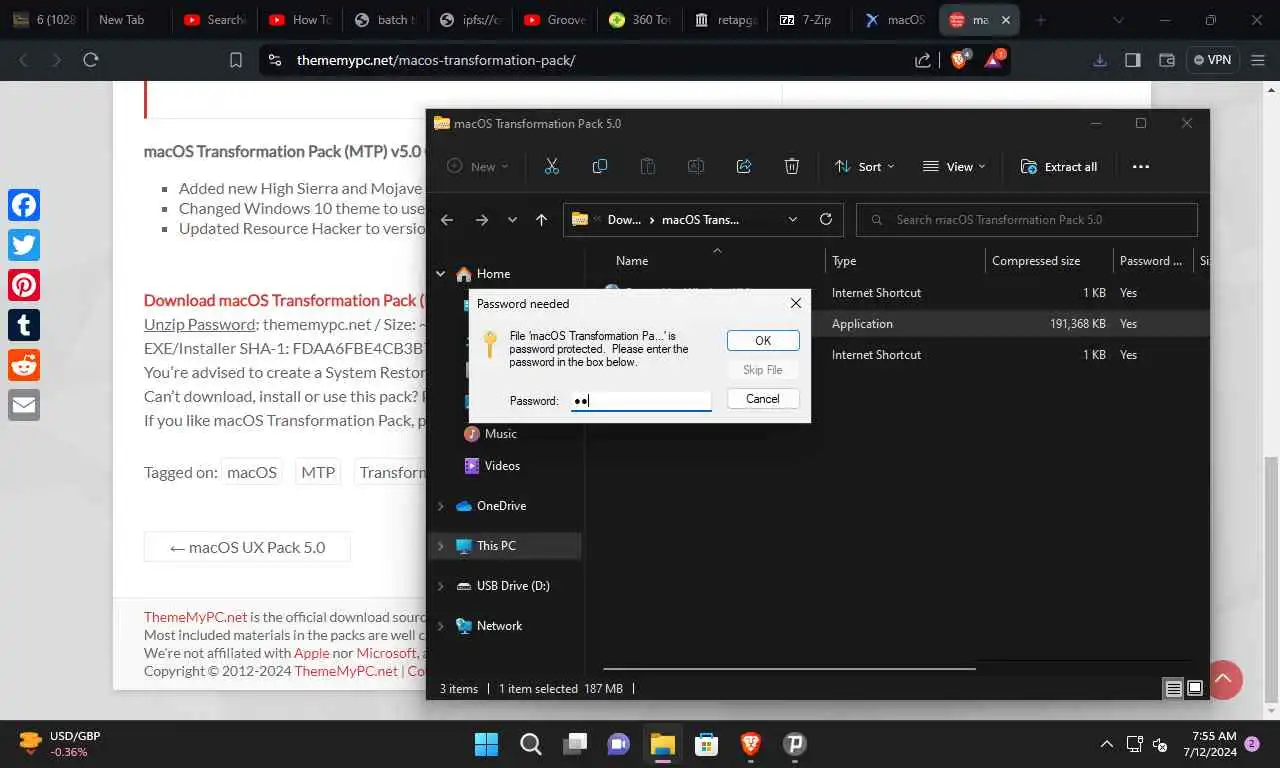Open Microsoft Store from taskbar

[x=706, y=744]
